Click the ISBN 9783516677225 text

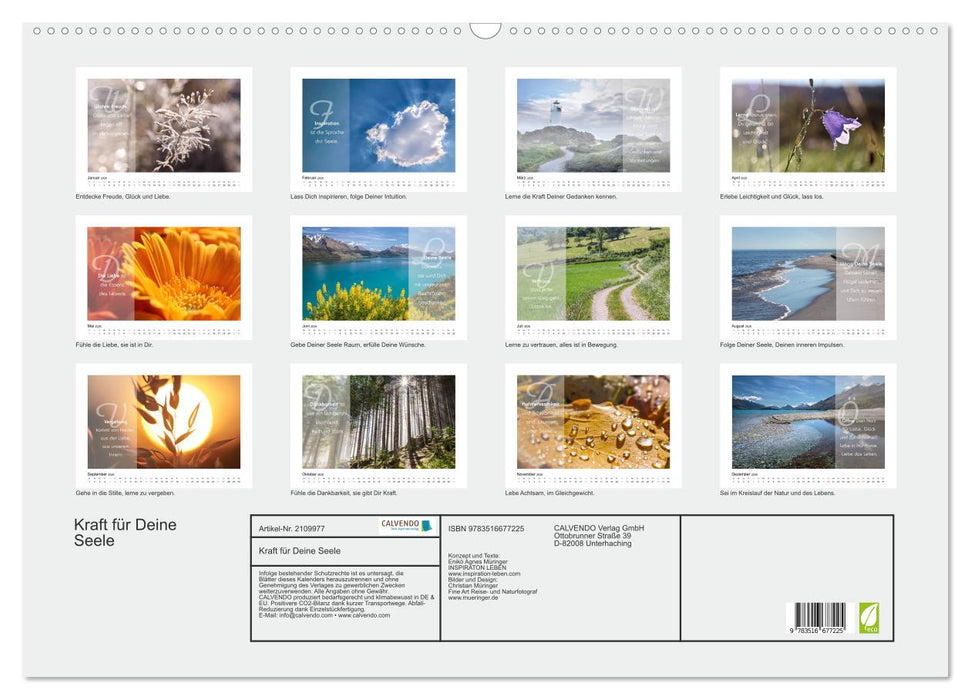pos(486,528)
